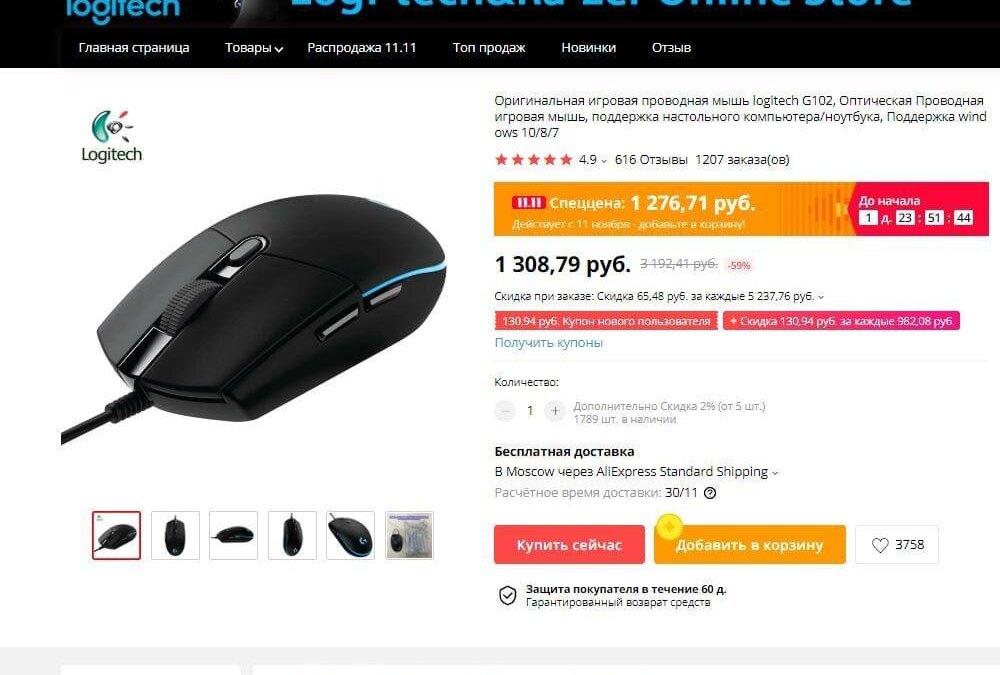1000x675 pixels.
Task: Click the 11.11 sale badge icon
Action: [x=527, y=203]
